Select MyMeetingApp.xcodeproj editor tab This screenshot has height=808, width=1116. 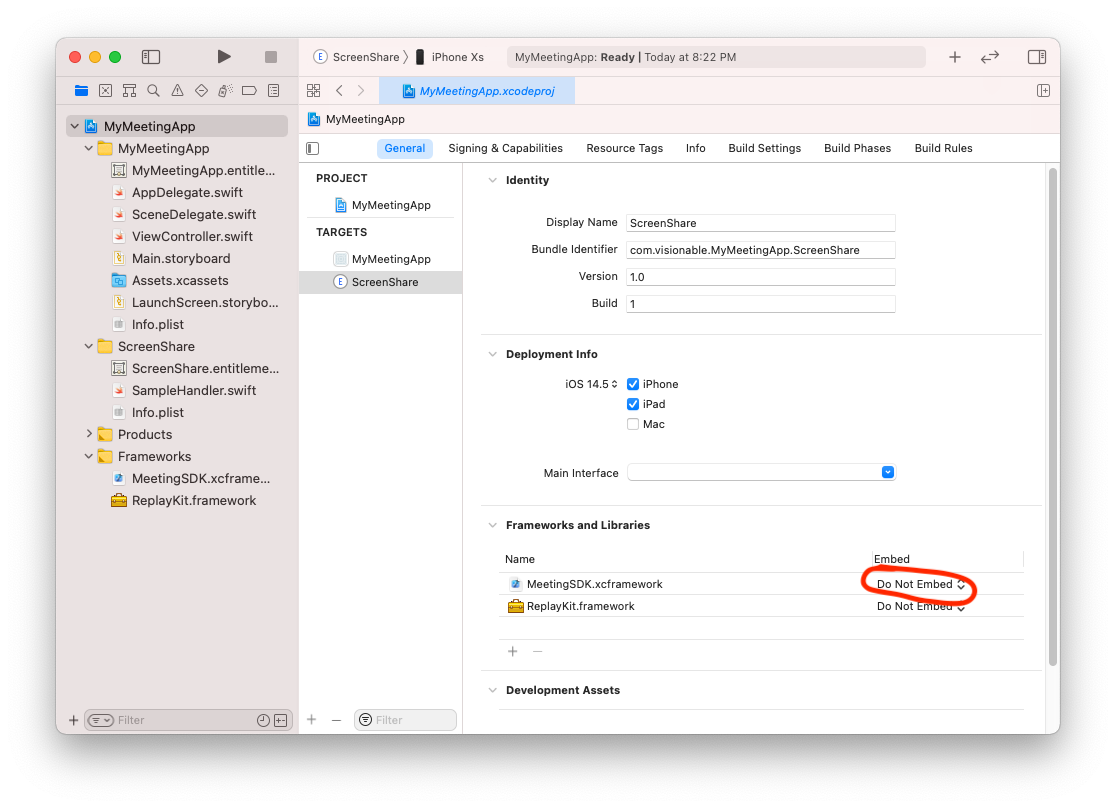click(478, 90)
